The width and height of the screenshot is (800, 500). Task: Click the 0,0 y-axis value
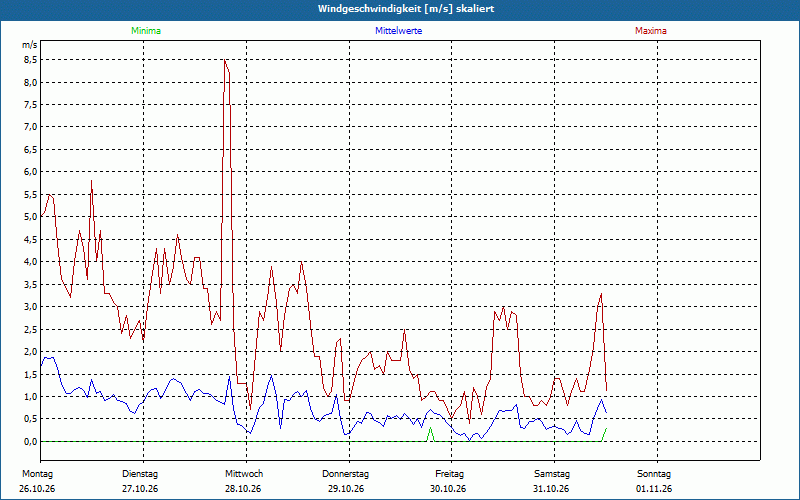pos(31,441)
